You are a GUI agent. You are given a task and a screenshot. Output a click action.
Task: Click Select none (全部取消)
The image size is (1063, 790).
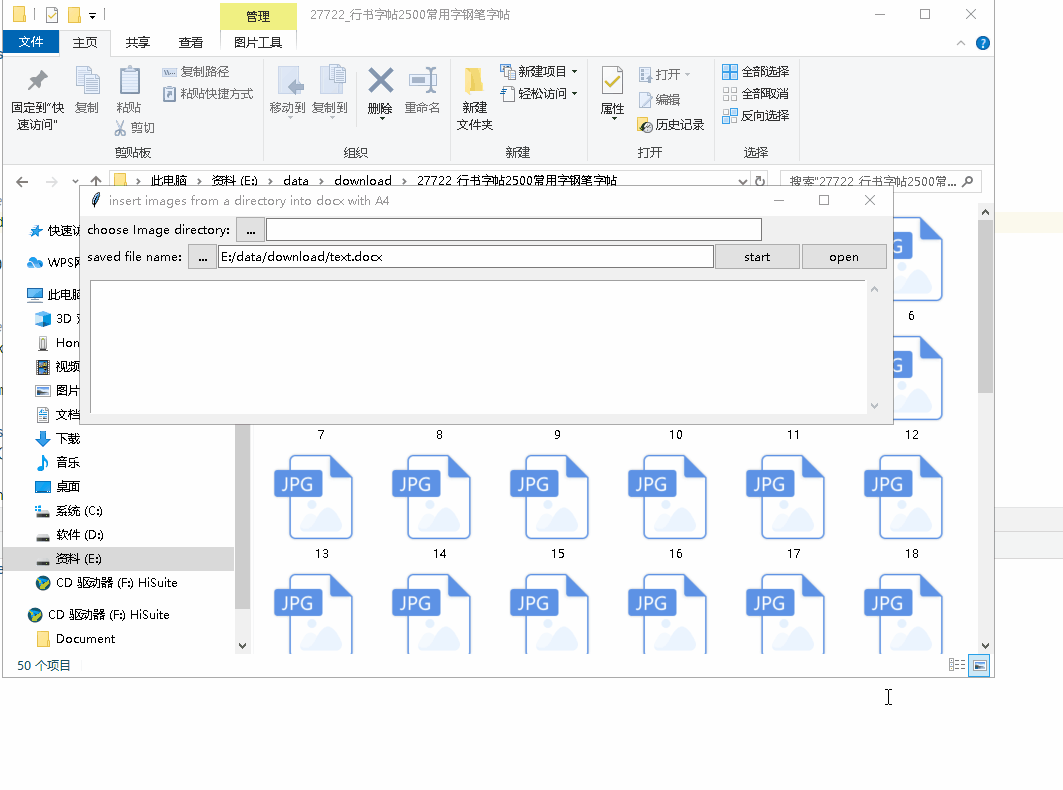pyautogui.click(x=756, y=94)
